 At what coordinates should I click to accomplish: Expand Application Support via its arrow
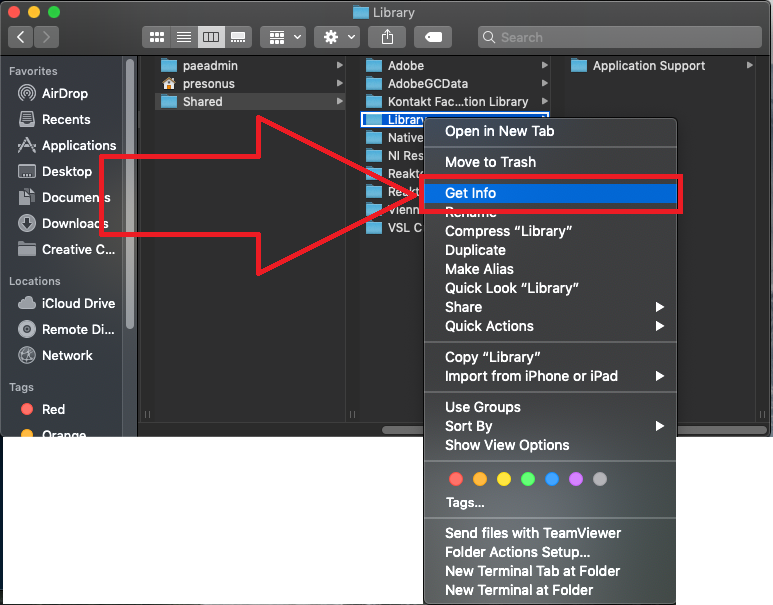tap(749, 65)
